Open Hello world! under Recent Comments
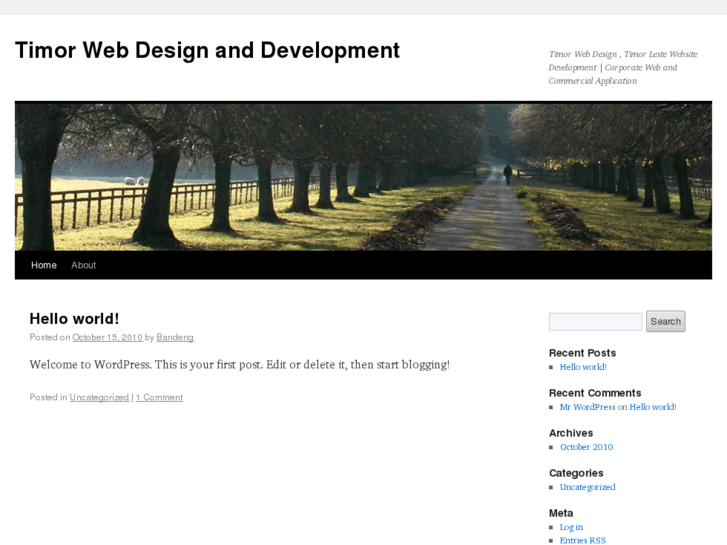727x545 pixels. (x=653, y=407)
